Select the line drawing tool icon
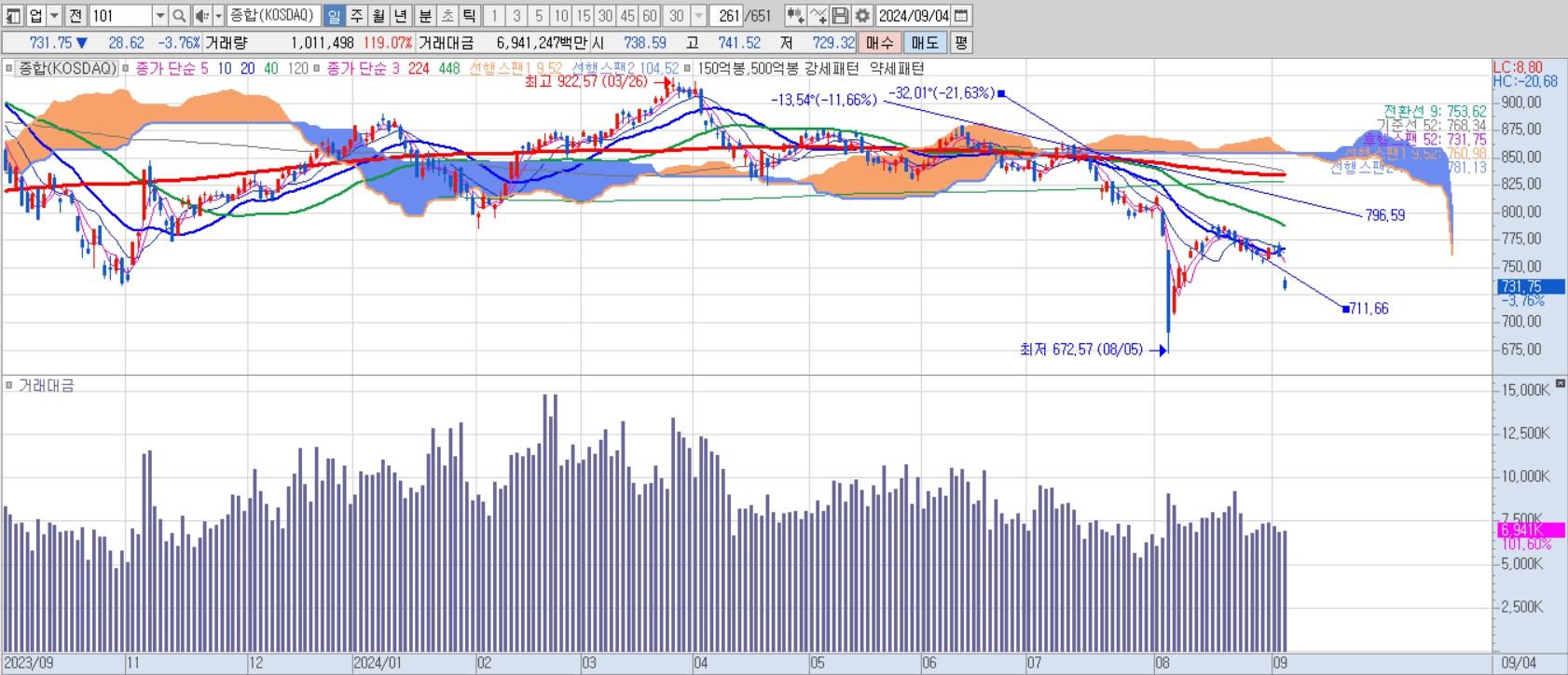This screenshot has height=675, width=1568. pyautogui.click(x=818, y=16)
